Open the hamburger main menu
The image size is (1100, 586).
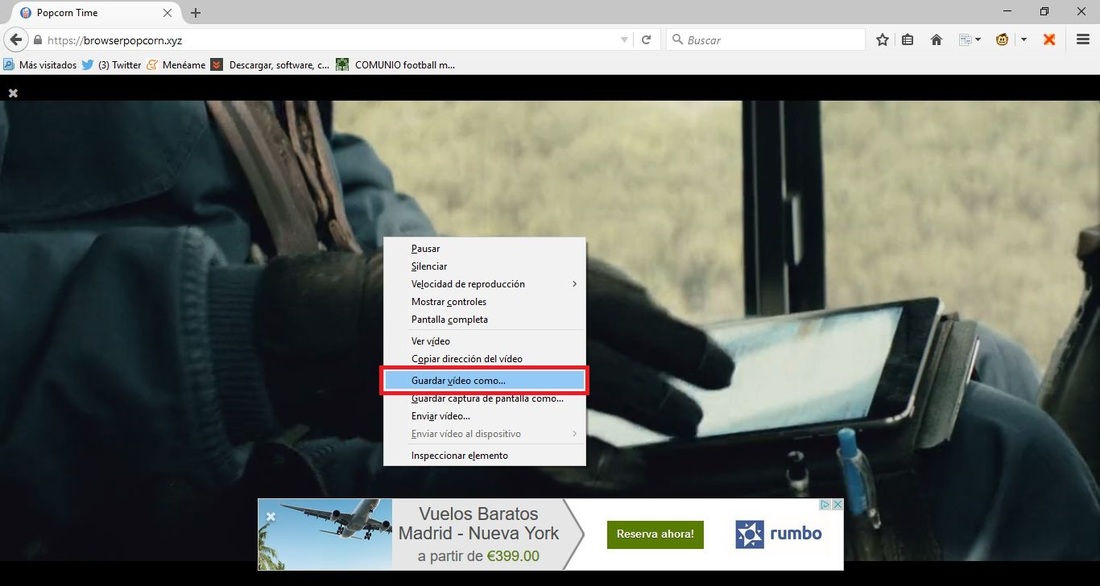(1082, 40)
